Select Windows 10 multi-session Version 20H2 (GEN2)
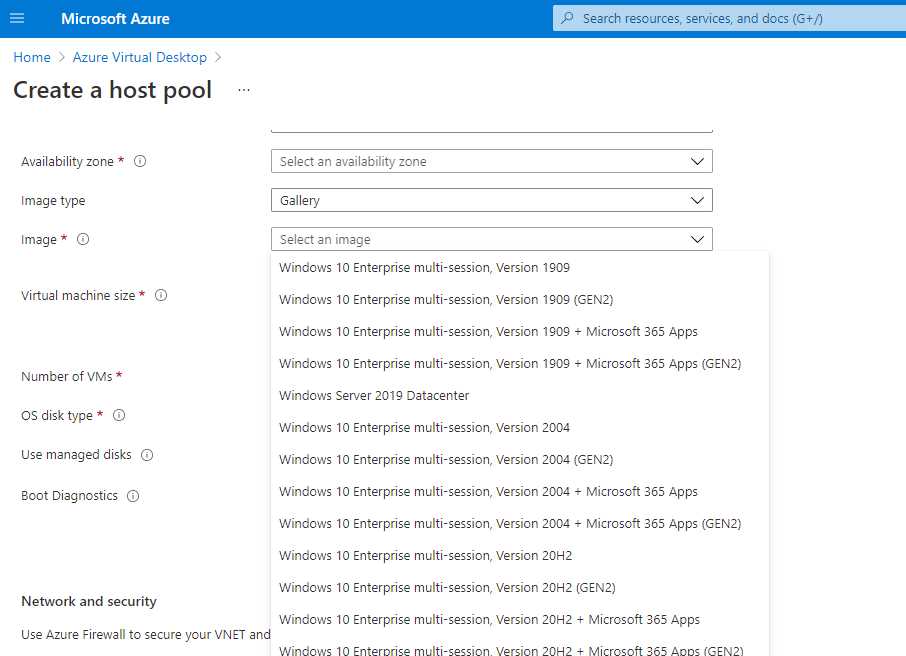 click(x=520, y=587)
